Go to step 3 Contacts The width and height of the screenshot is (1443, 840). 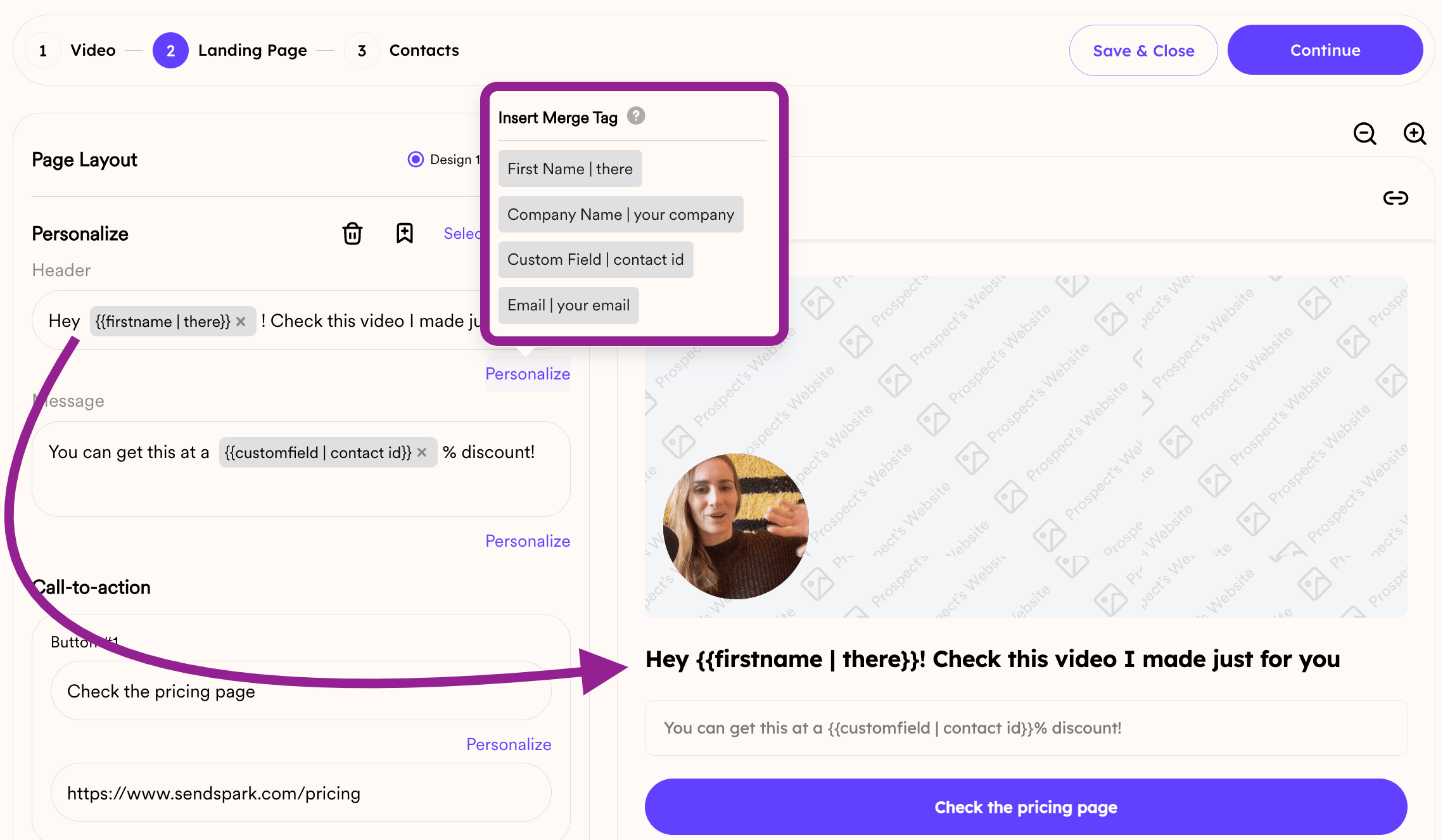coord(402,50)
